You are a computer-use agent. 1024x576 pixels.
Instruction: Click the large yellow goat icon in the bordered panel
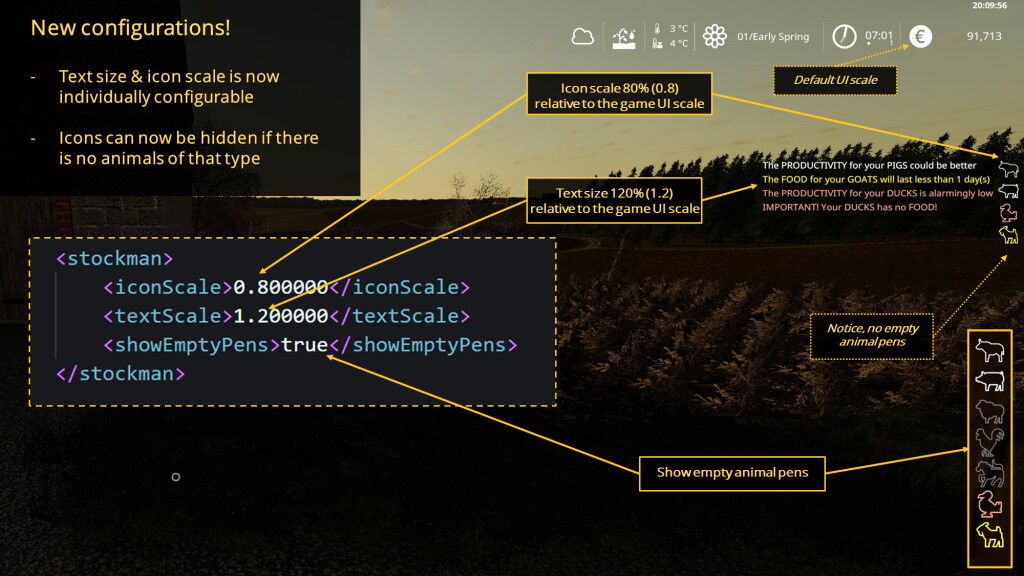point(990,535)
